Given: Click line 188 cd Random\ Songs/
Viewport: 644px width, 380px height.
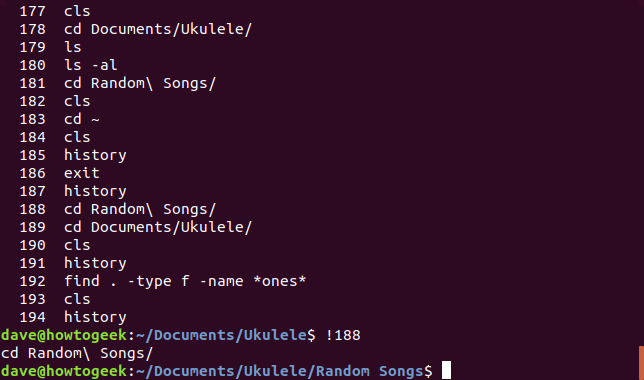Looking at the screenshot, I should click(117, 209).
